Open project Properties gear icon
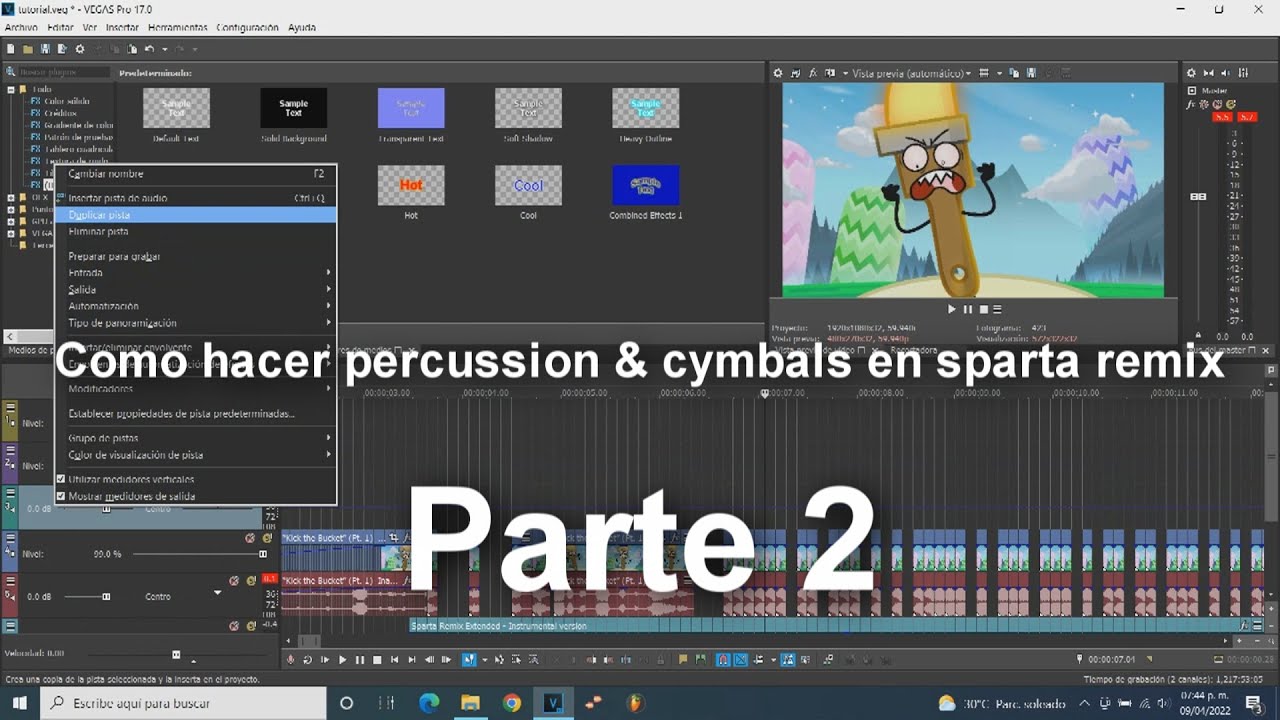This screenshot has height=720, width=1280. coord(80,49)
